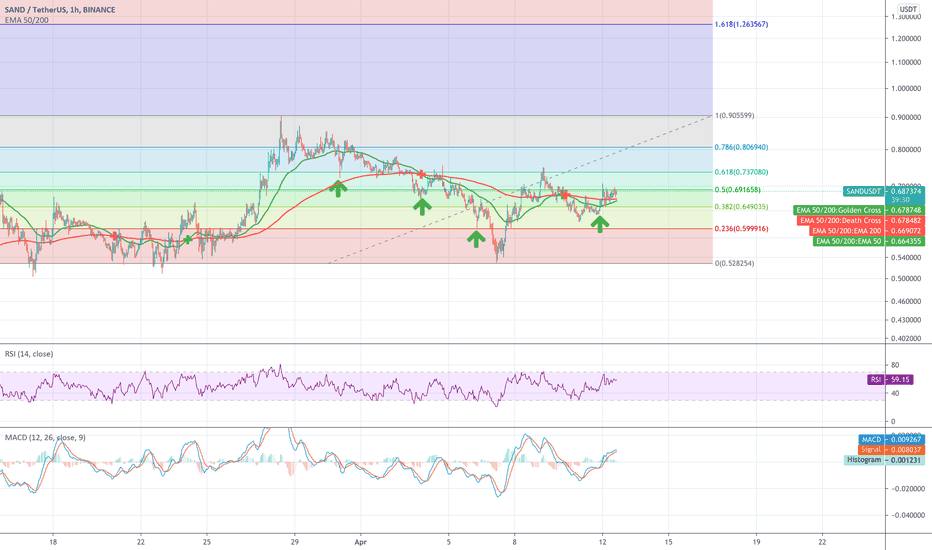
Task: Click the 19 date on time axis
Action: click(757, 542)
